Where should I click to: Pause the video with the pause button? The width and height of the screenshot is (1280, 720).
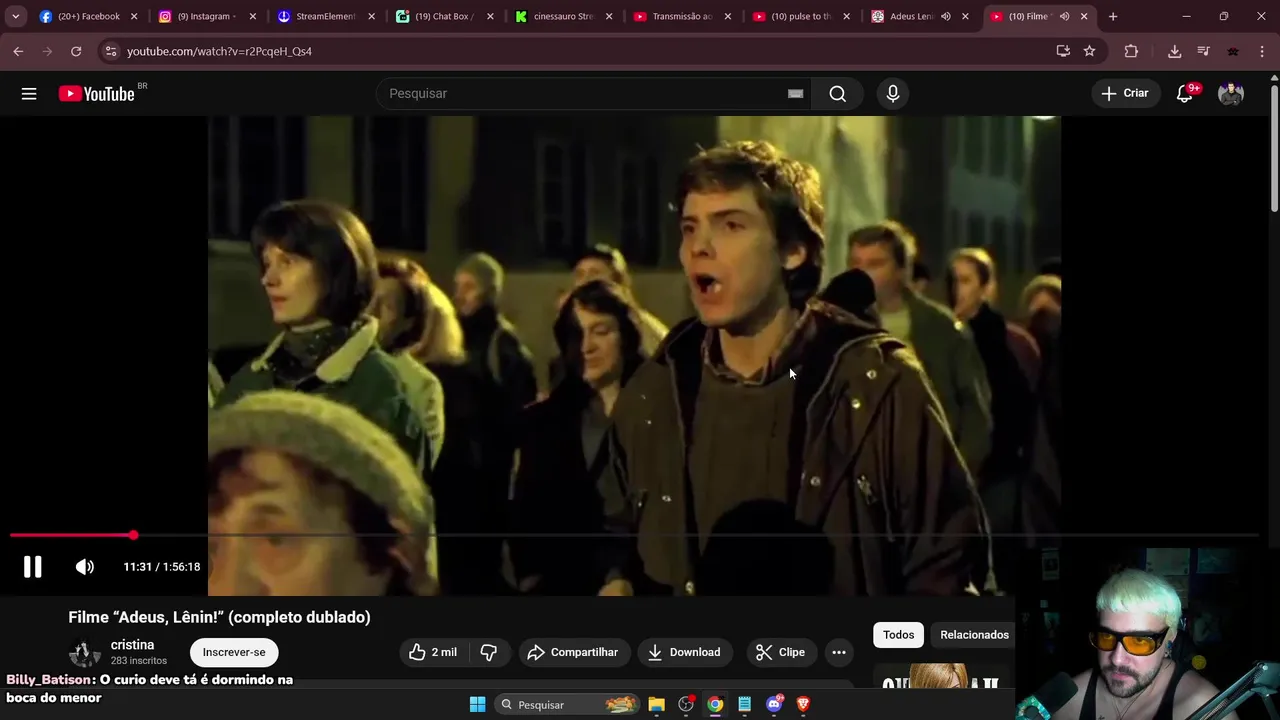tap(33, 567)
